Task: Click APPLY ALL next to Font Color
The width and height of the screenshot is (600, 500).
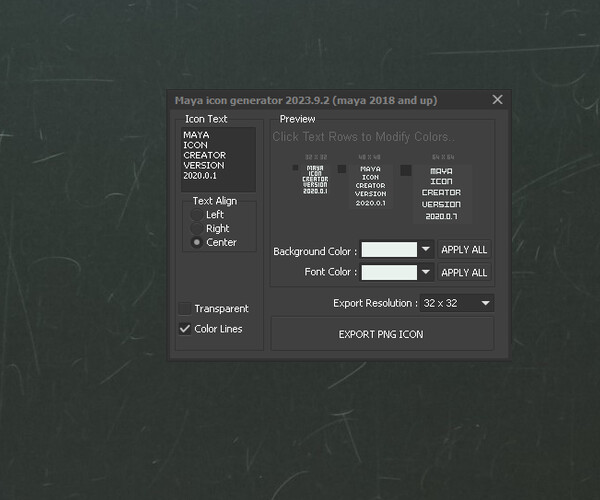Action: pos(464,272)
